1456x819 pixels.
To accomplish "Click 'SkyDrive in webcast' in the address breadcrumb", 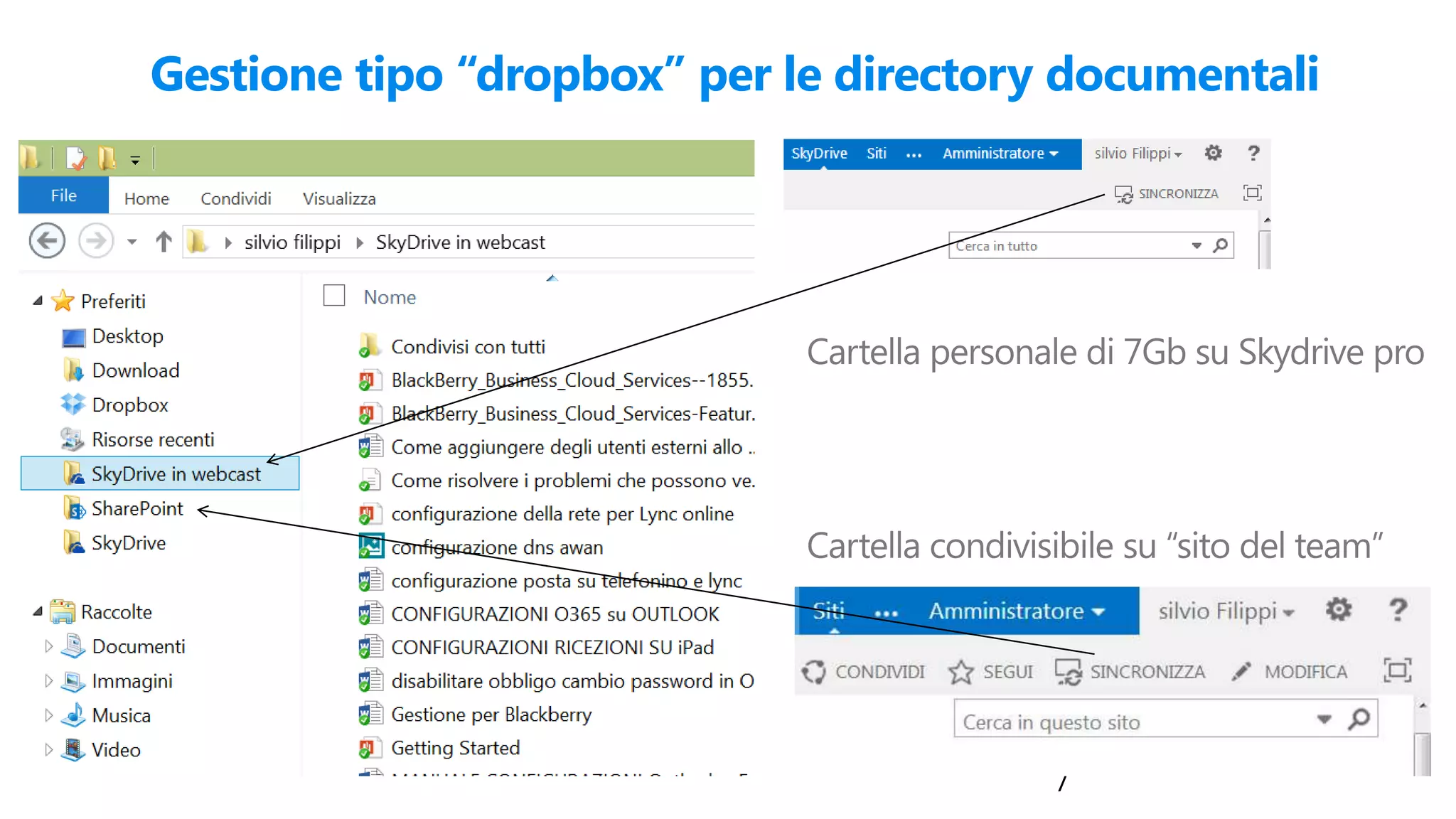I will 460,242.
